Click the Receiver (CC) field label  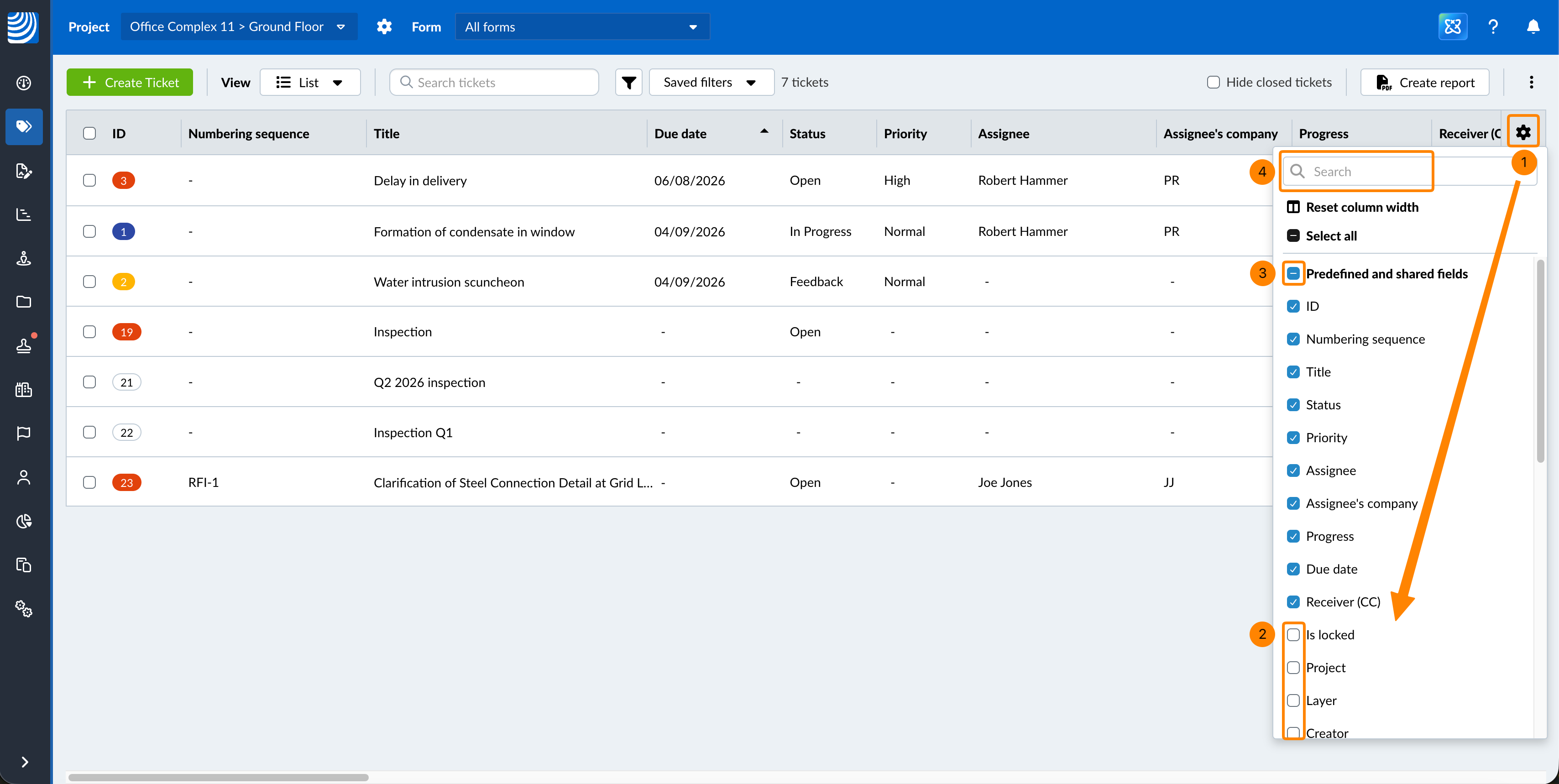click(1343, 602)
